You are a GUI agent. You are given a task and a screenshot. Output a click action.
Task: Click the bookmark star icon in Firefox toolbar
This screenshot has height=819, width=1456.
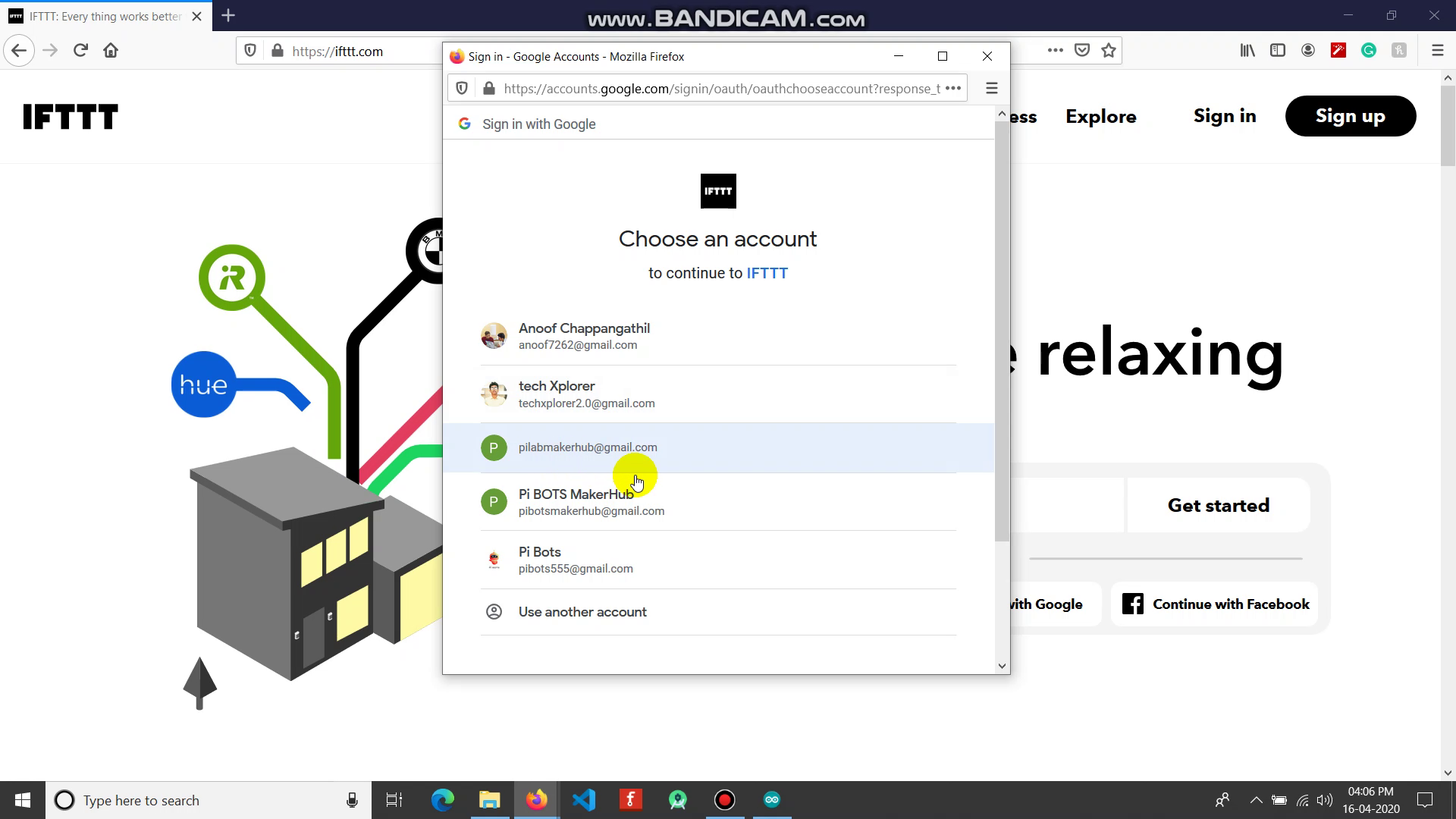click(1110, 51)
